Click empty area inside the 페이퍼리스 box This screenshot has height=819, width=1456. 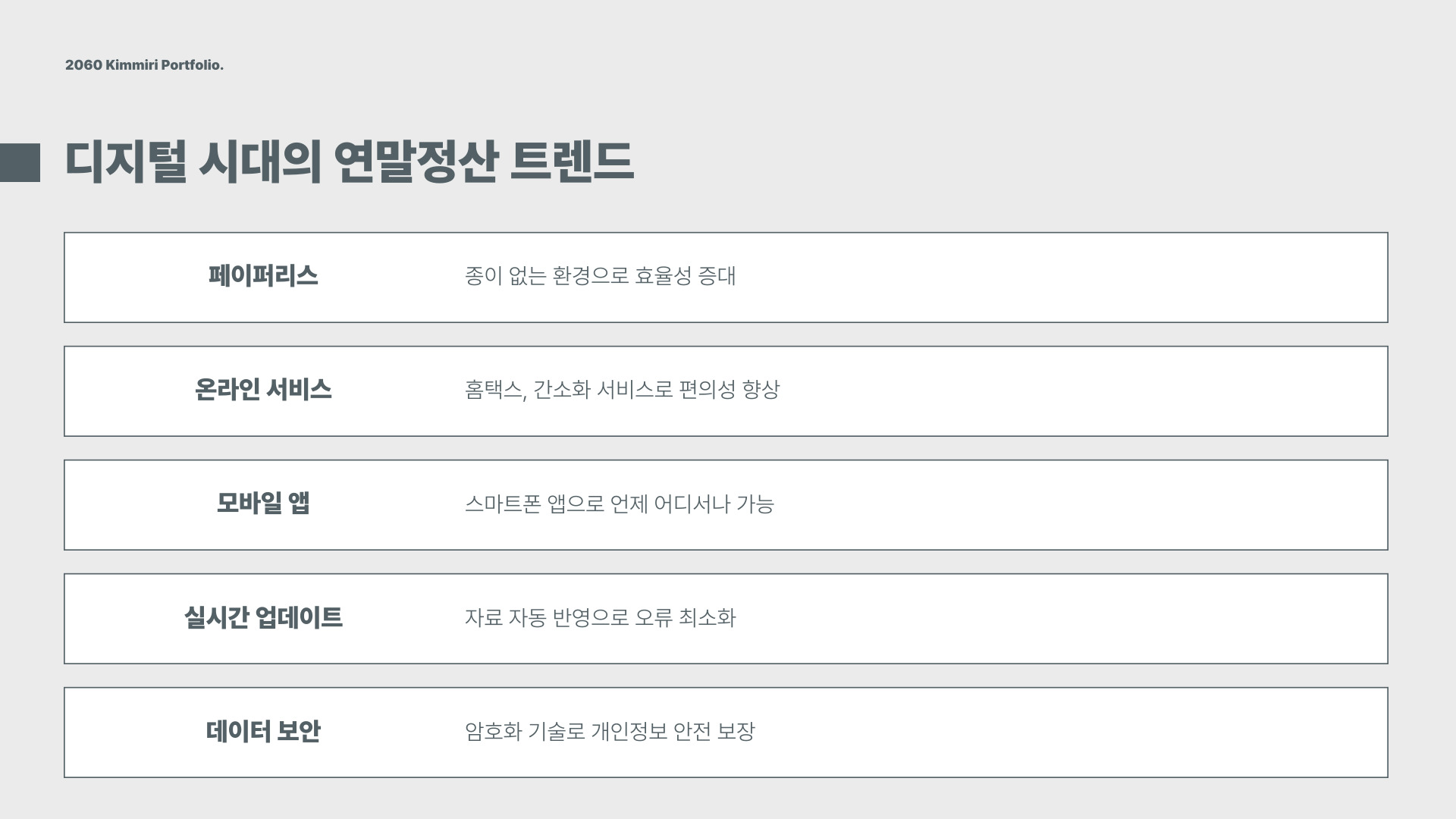click(x=1062, y=278)
